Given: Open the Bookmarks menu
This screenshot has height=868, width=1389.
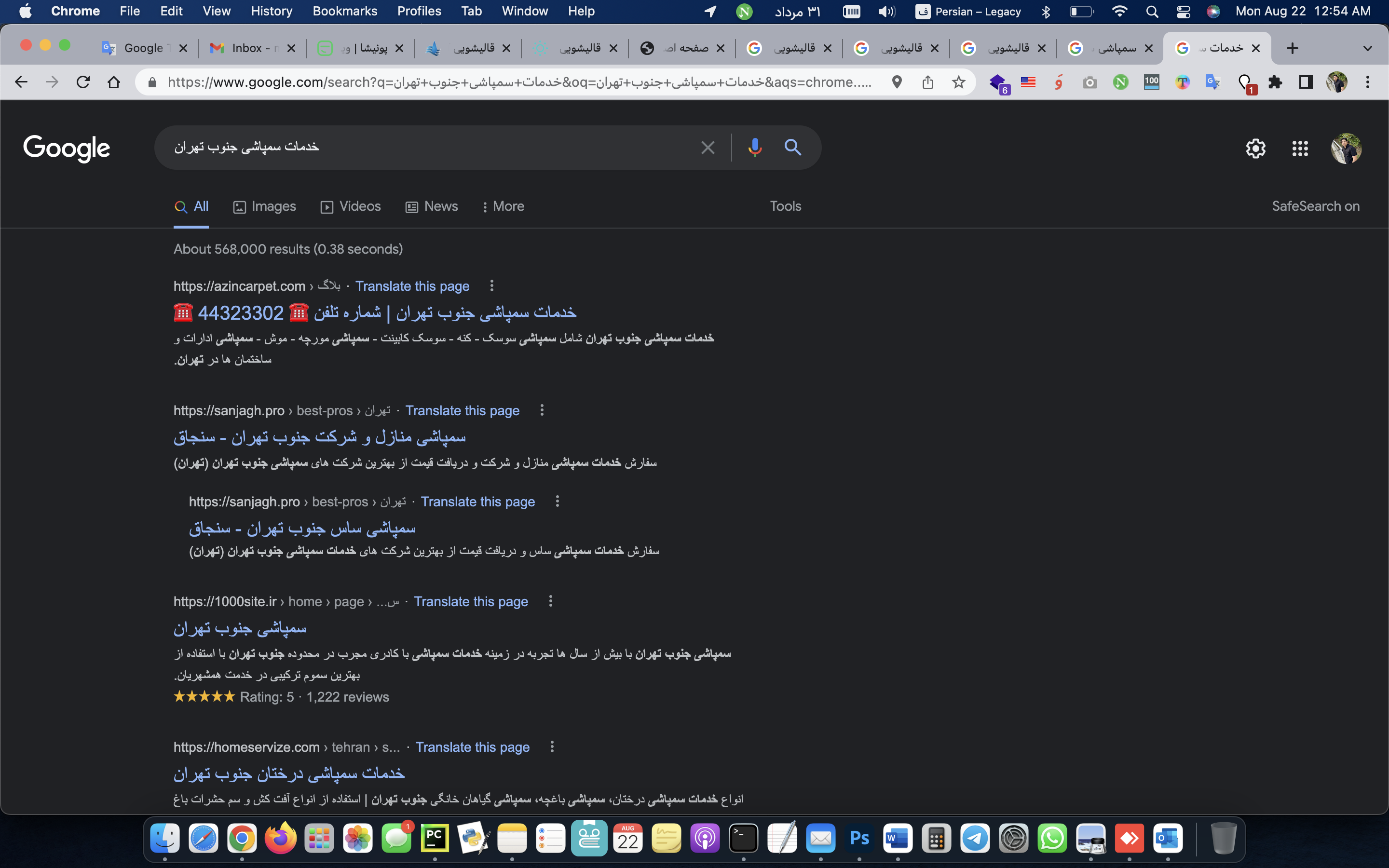Looking at the screenshot, I should [x=345, y=12].
